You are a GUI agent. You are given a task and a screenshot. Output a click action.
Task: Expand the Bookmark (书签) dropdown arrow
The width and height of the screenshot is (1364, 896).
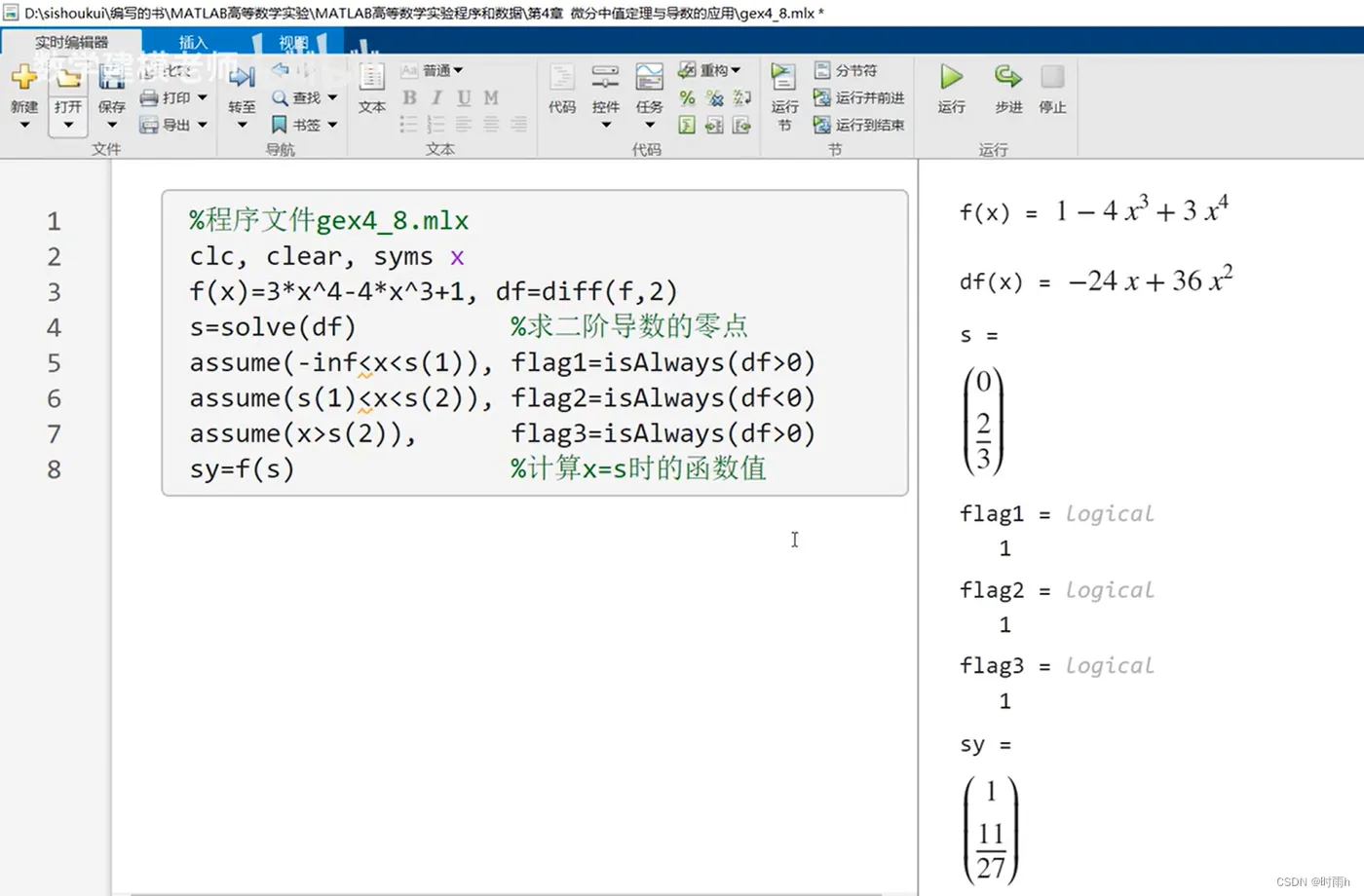[x=332, y=125]
